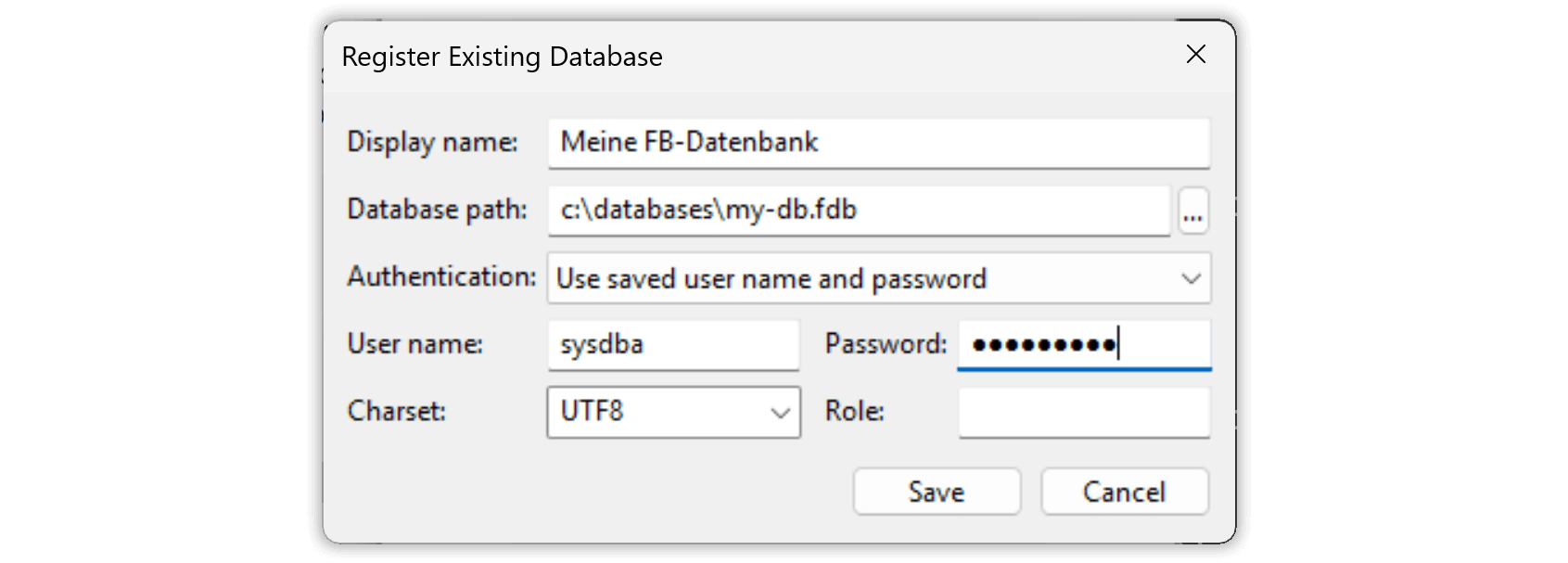Click the User name field containing sysdba
This screenshot has height=563, width=1568.
[x=673, y=345]
